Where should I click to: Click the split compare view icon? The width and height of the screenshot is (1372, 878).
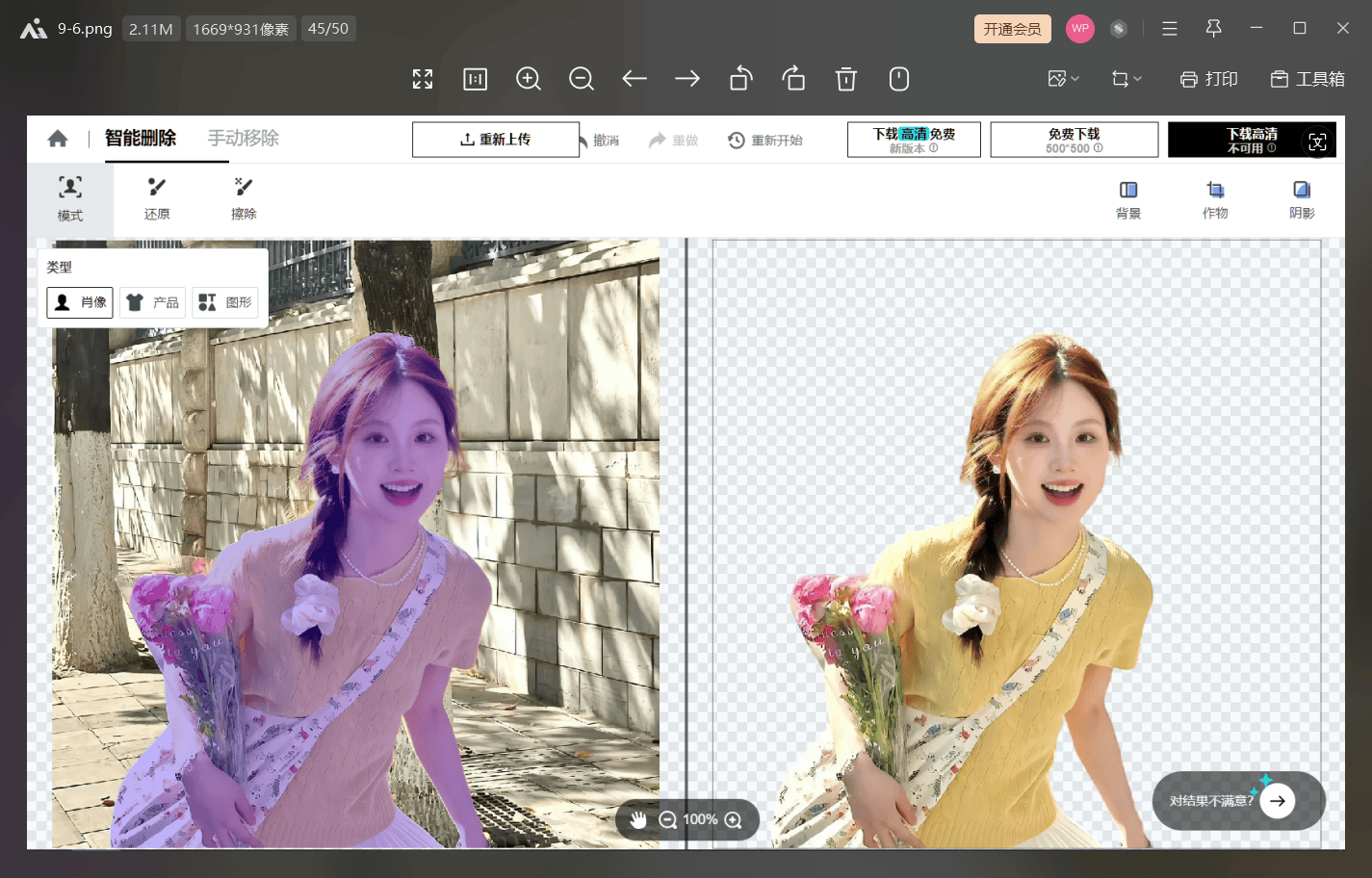pos(475,79)
